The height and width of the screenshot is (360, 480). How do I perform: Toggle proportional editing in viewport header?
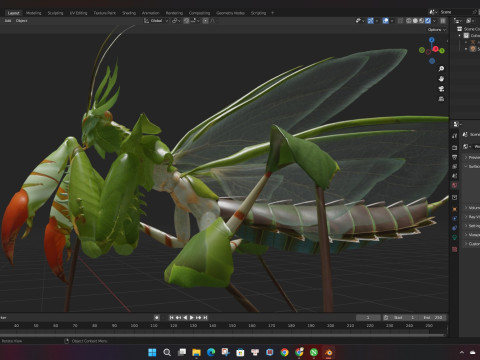(205, 21)
